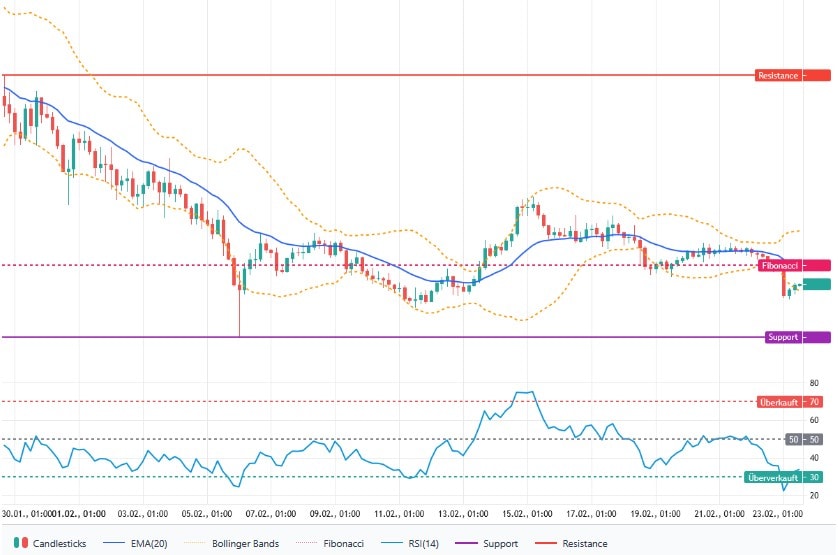Click the pink Fibonacci price label
838x555 pixels.
[794, 265]
